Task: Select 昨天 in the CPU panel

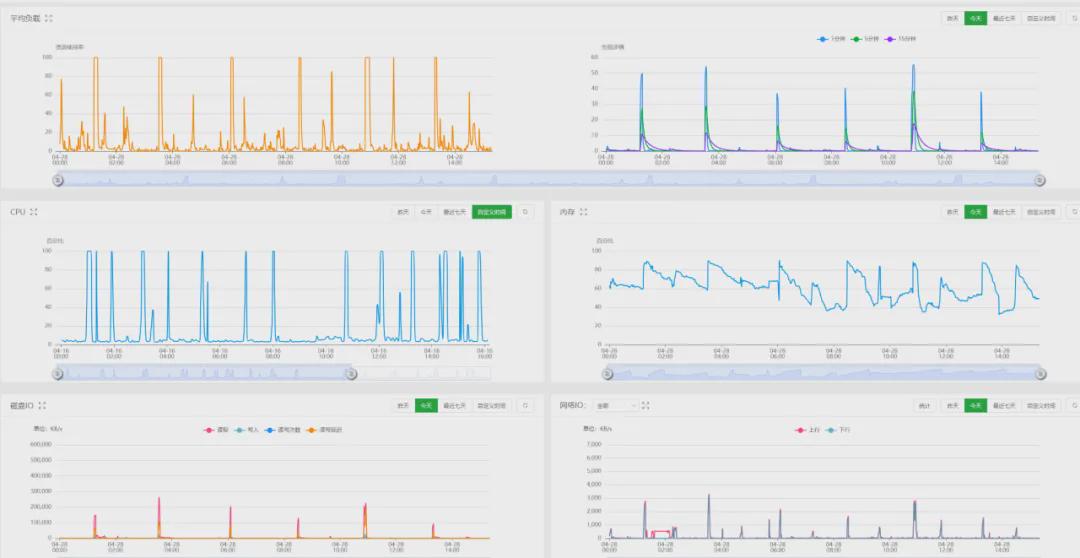Action: click(x=403, y=212)
